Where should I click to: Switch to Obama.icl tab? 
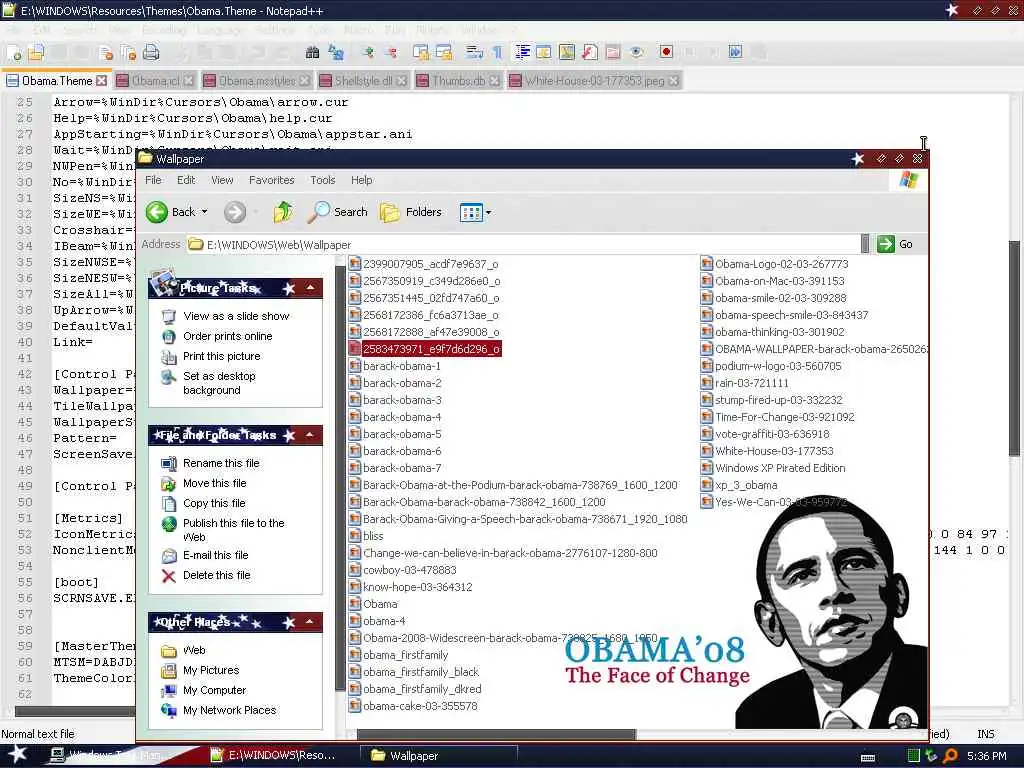tap(155, 81)
